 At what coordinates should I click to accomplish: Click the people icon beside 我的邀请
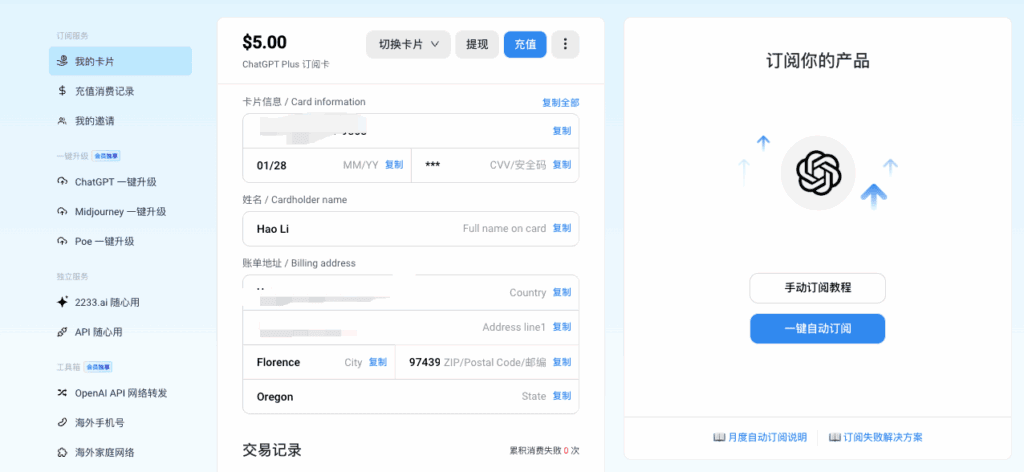pos(62,121)
